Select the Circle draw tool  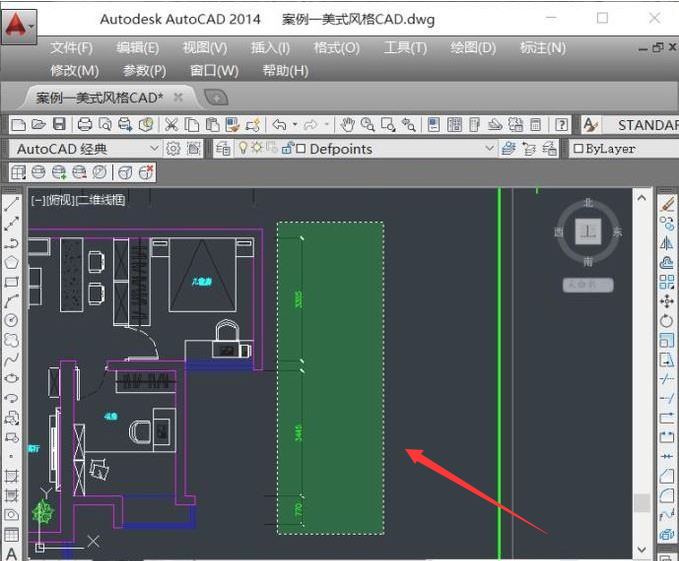[12, 320]
